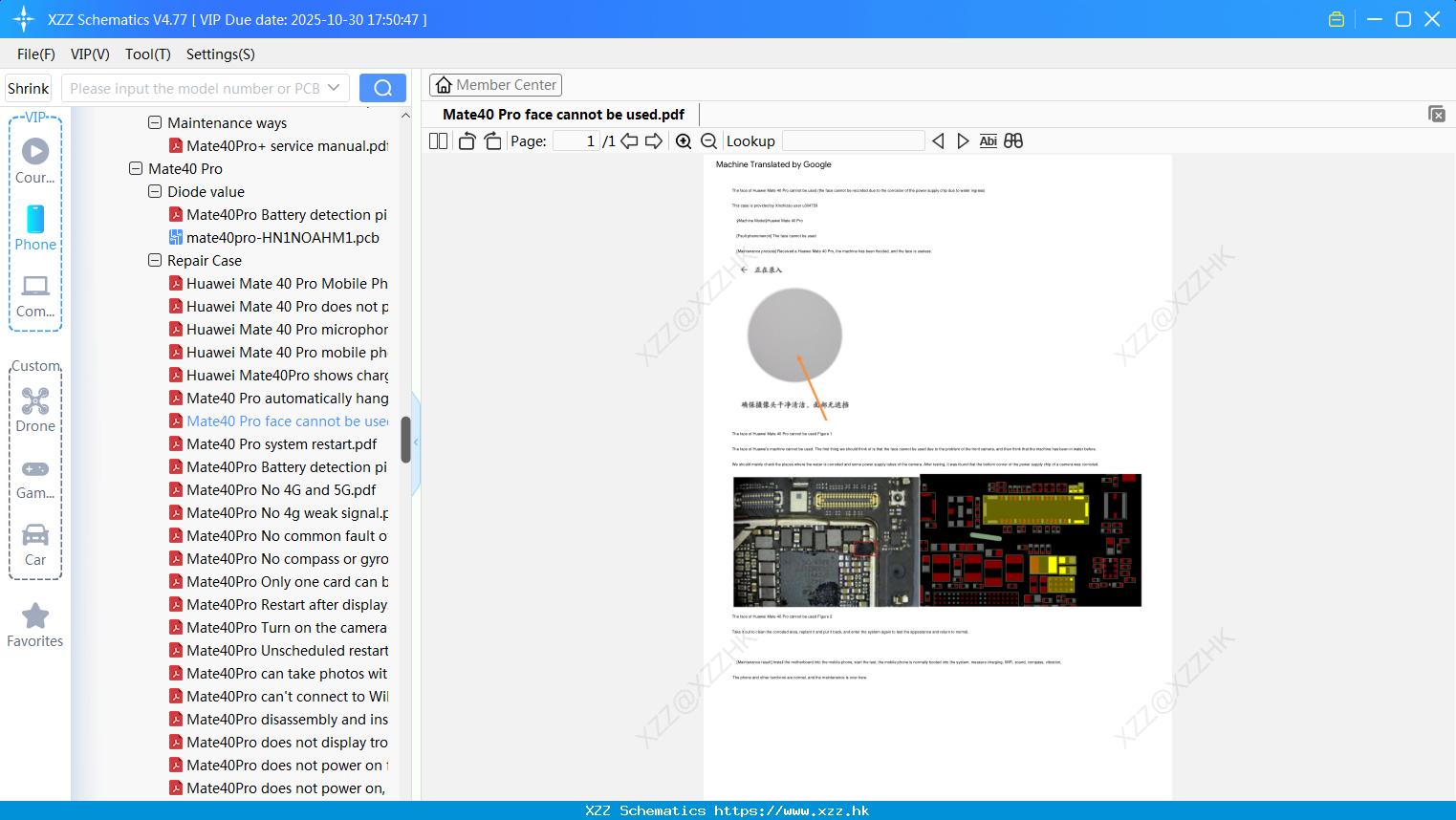1456x820 pixels.
Task: Open Mate40Pro No compass or gyro file
Action: [x=278, y=558]
